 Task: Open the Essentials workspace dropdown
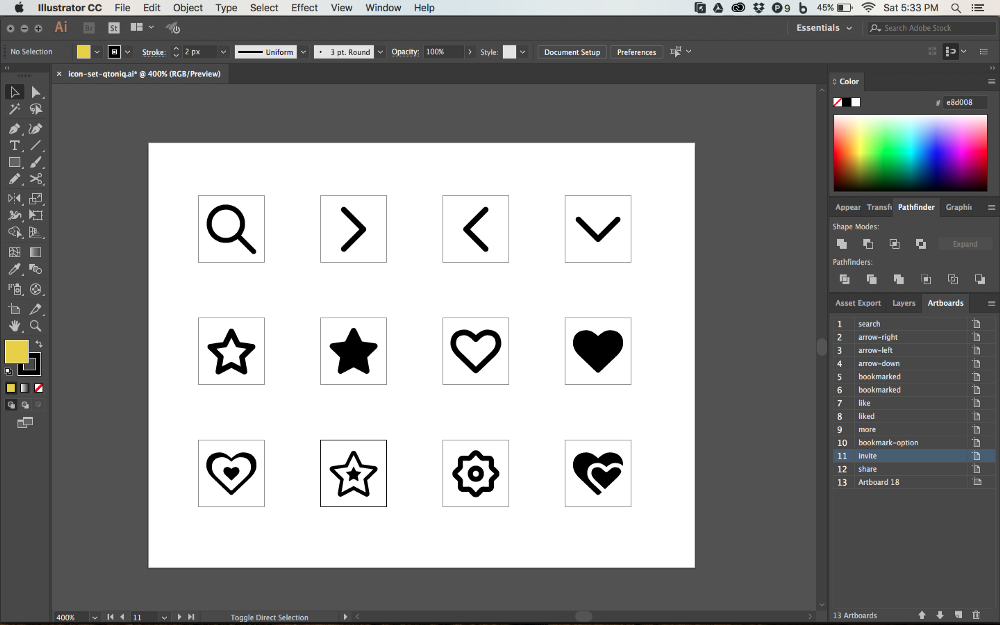click(825, 28)
